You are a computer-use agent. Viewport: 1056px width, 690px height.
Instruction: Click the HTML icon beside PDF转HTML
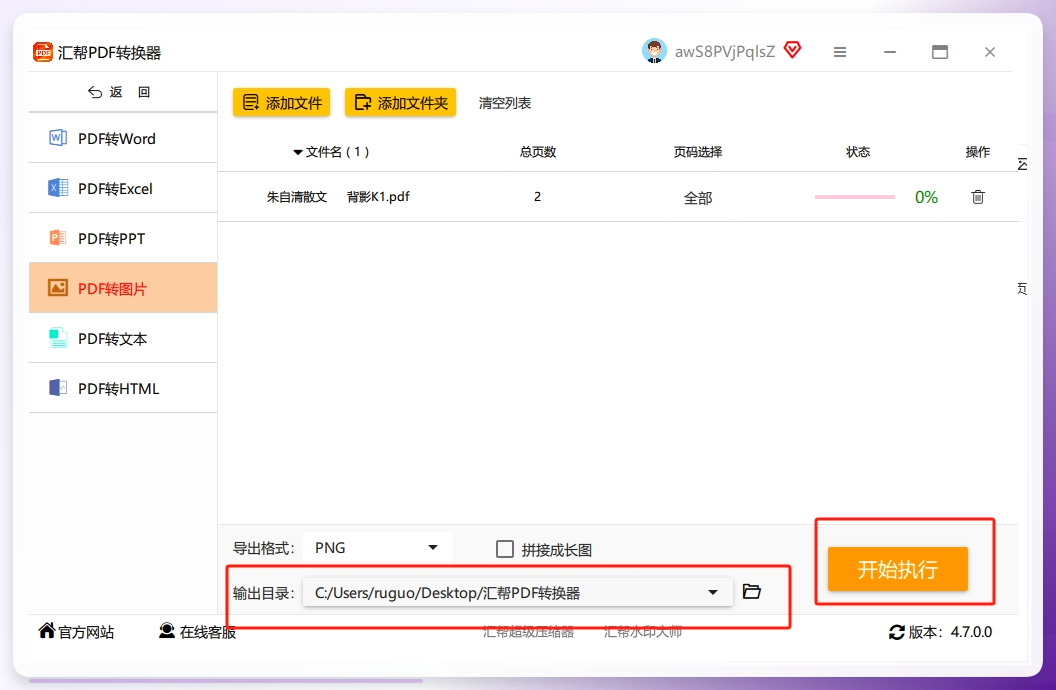(x=58, y=388)
